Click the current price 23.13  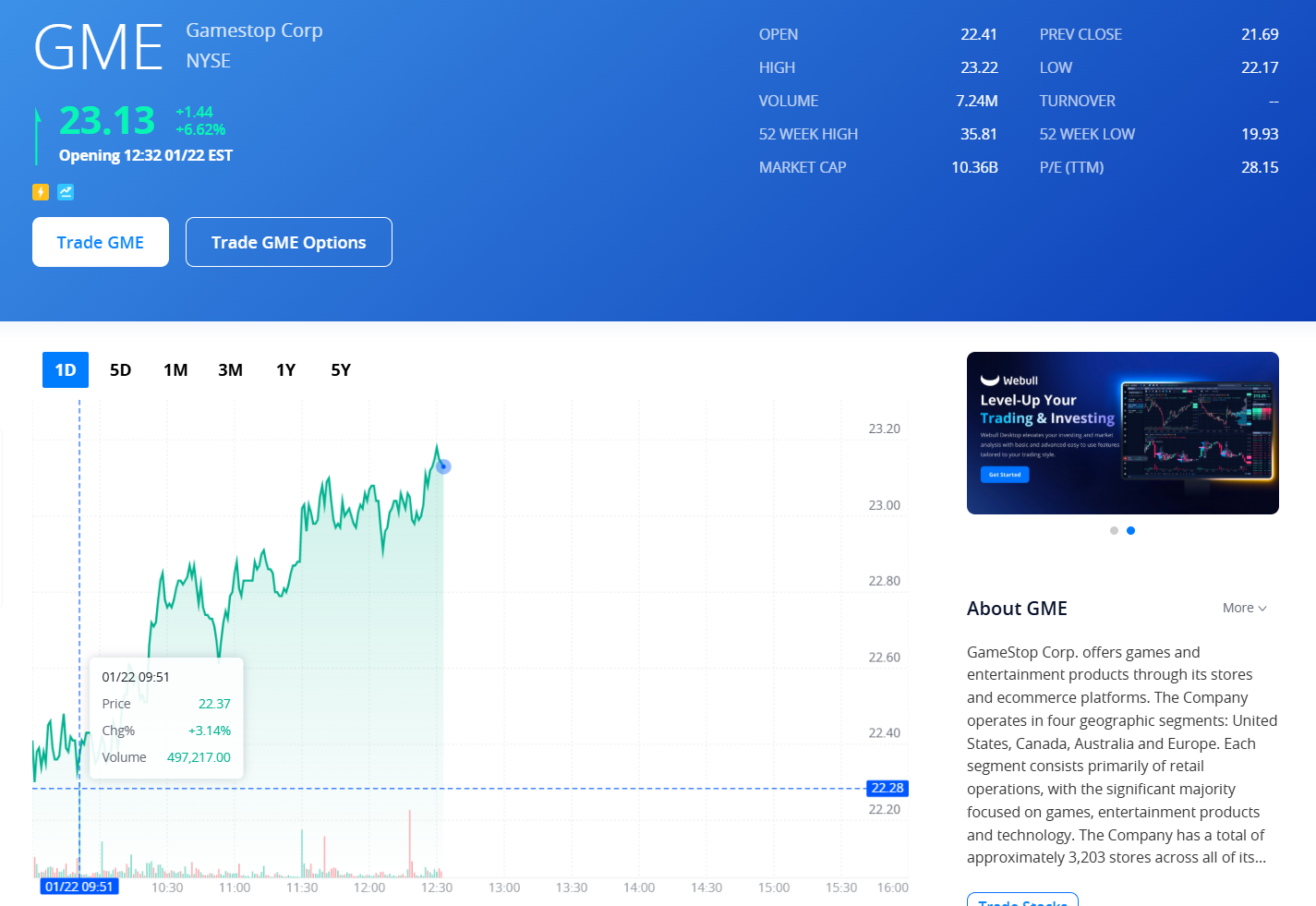pos(107,121)
